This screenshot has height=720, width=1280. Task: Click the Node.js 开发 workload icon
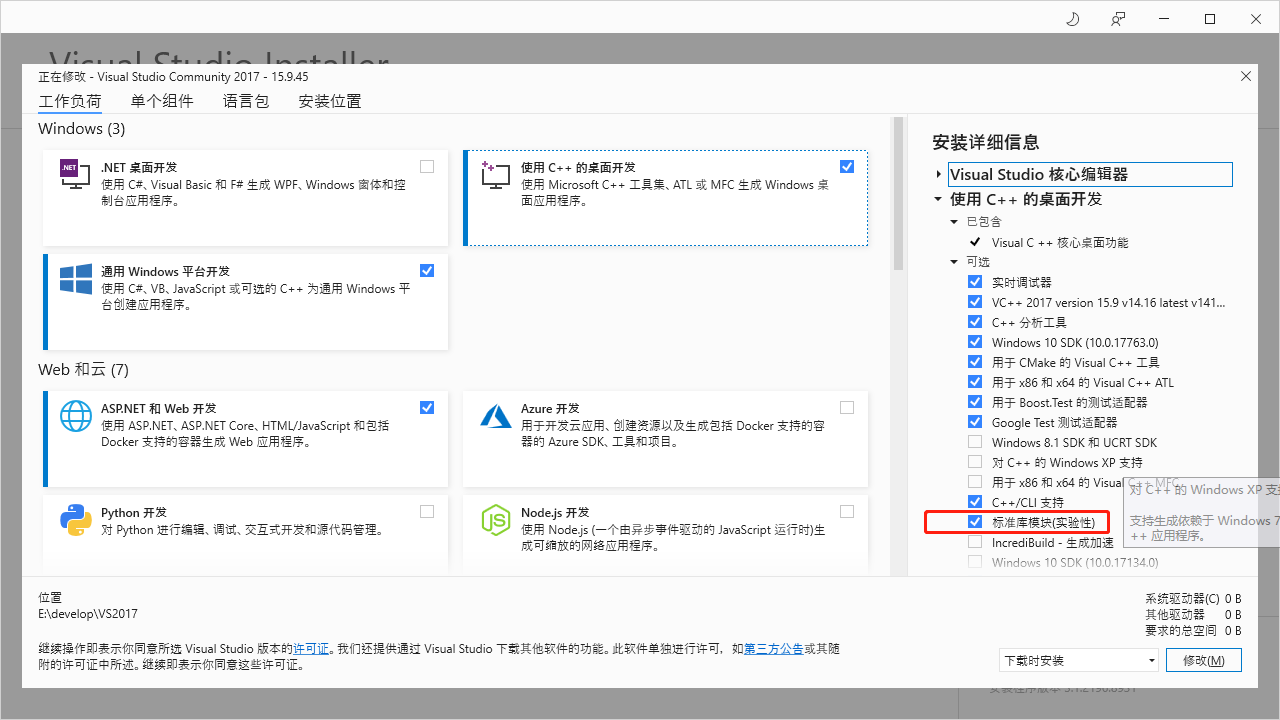pyautogui.click(x=495, y=520)
